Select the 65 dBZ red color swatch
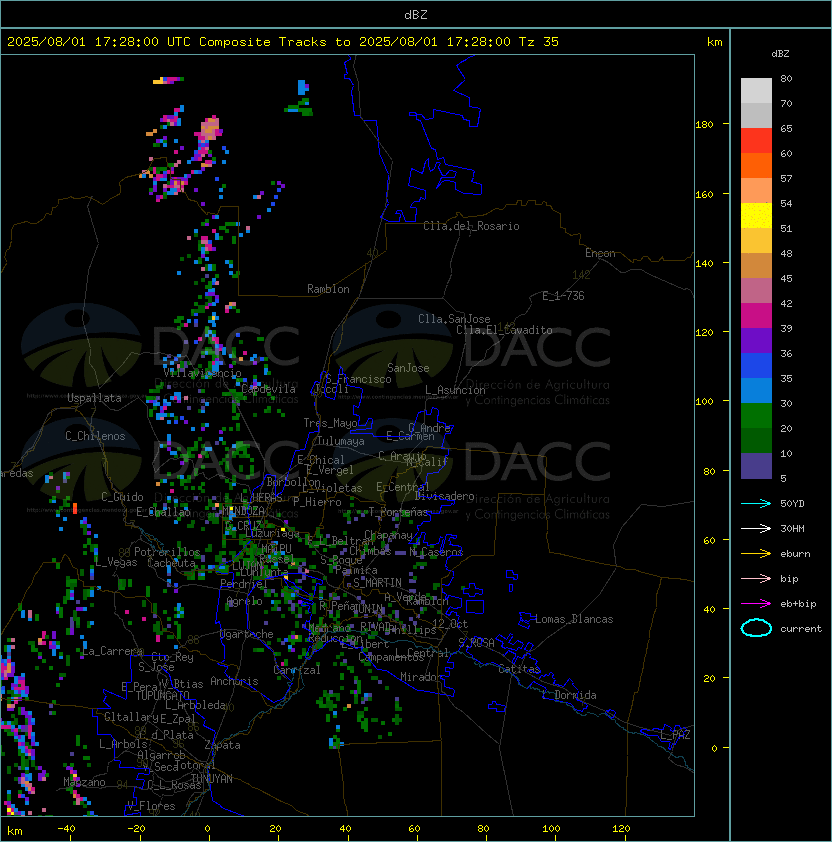Image resolution: width=832 pixels, height=842 pixels. click(756, 140)
